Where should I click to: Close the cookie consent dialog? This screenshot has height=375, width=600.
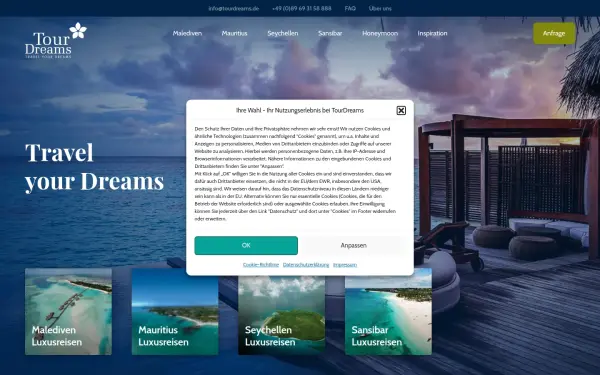[x=401, y=111]
